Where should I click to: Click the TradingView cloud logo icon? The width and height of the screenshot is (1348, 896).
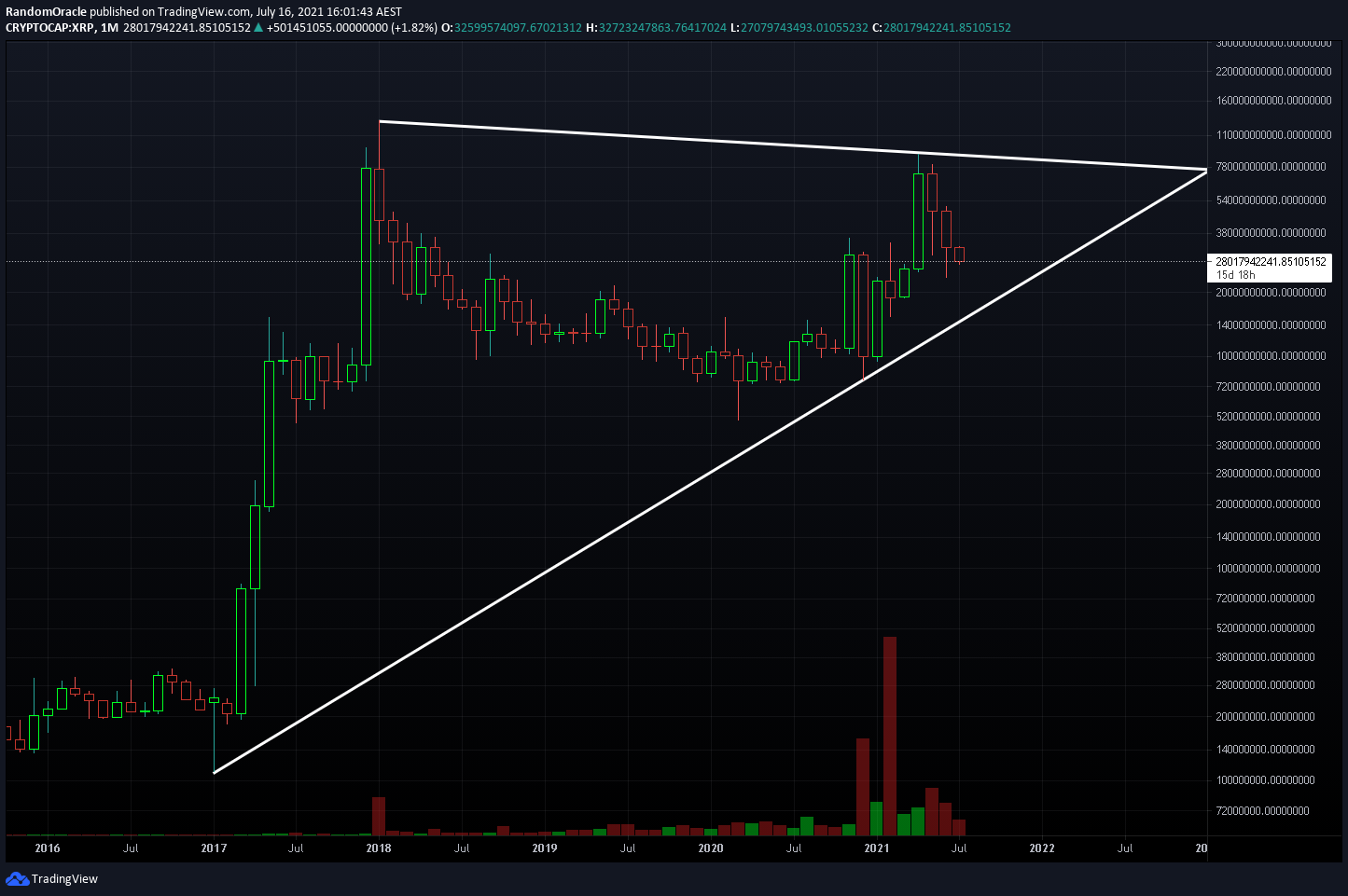coord(17,878)
